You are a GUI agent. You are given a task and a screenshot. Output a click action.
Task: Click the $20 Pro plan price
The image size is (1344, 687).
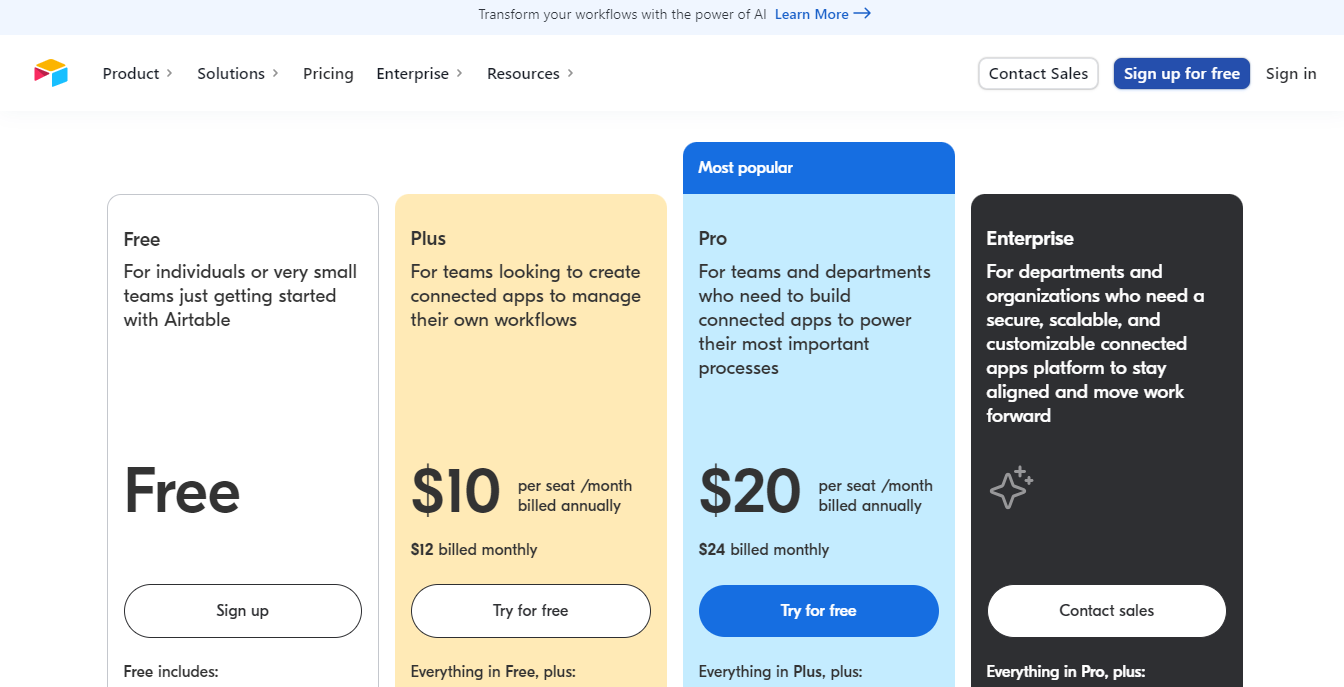750,492
